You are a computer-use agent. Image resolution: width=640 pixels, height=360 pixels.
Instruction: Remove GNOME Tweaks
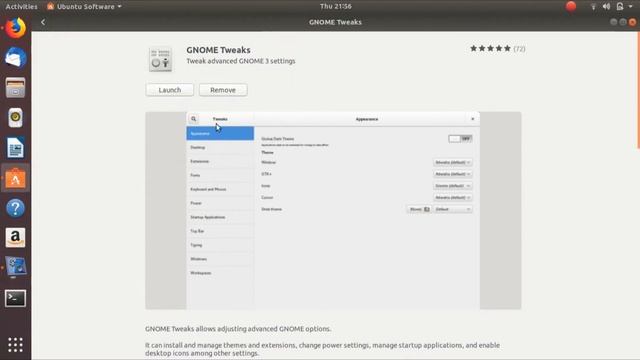coord(223,90)
